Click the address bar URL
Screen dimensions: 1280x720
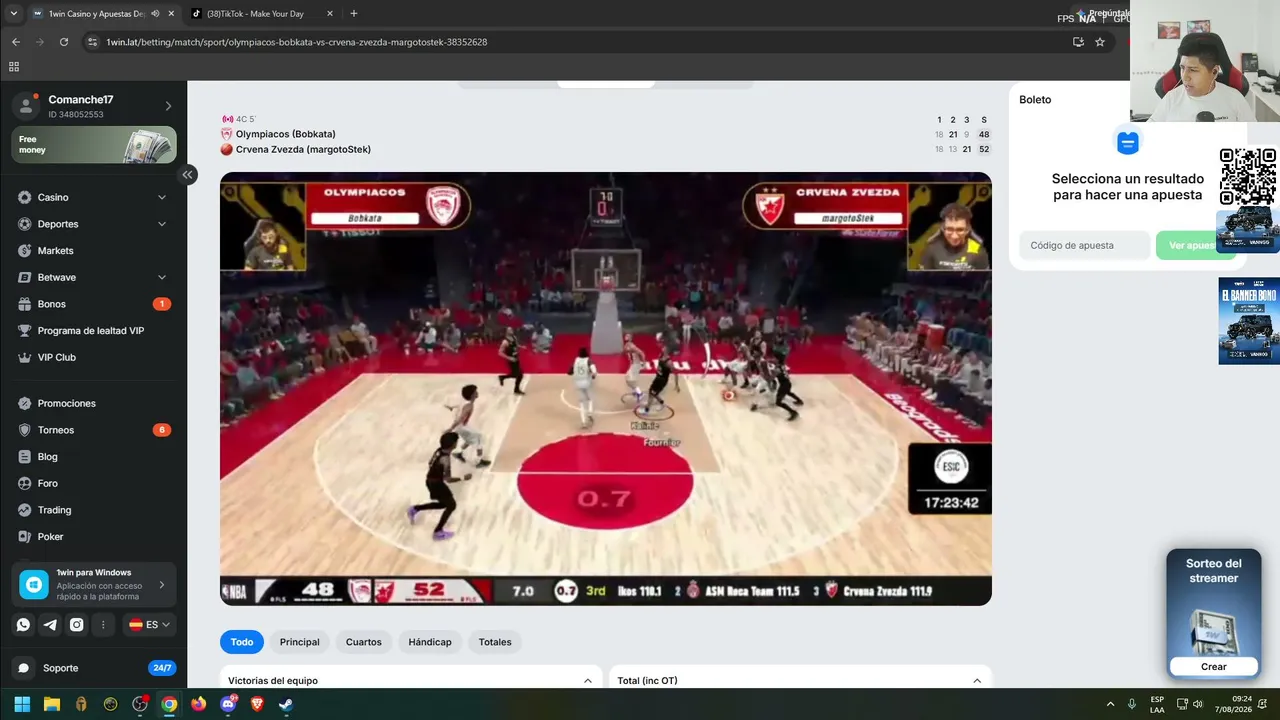[x=297, y=42]
